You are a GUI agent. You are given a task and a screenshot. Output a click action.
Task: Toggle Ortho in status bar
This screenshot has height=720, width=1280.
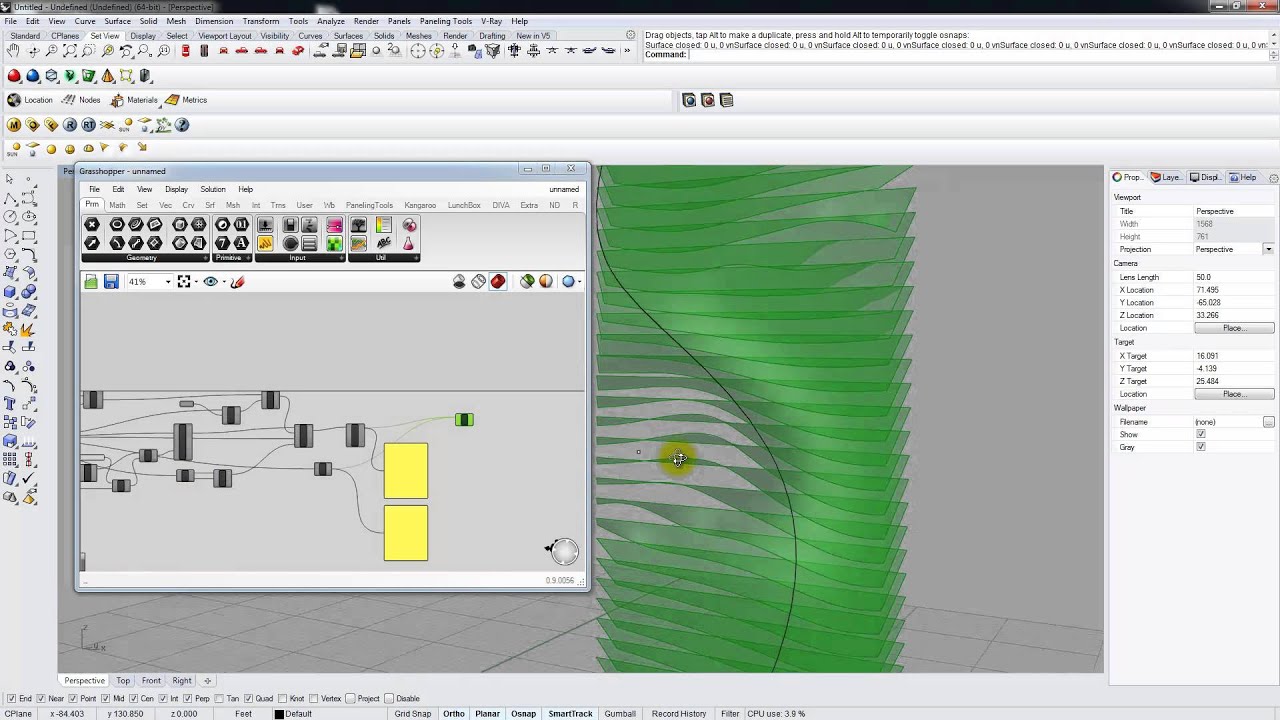click(454, 714)
